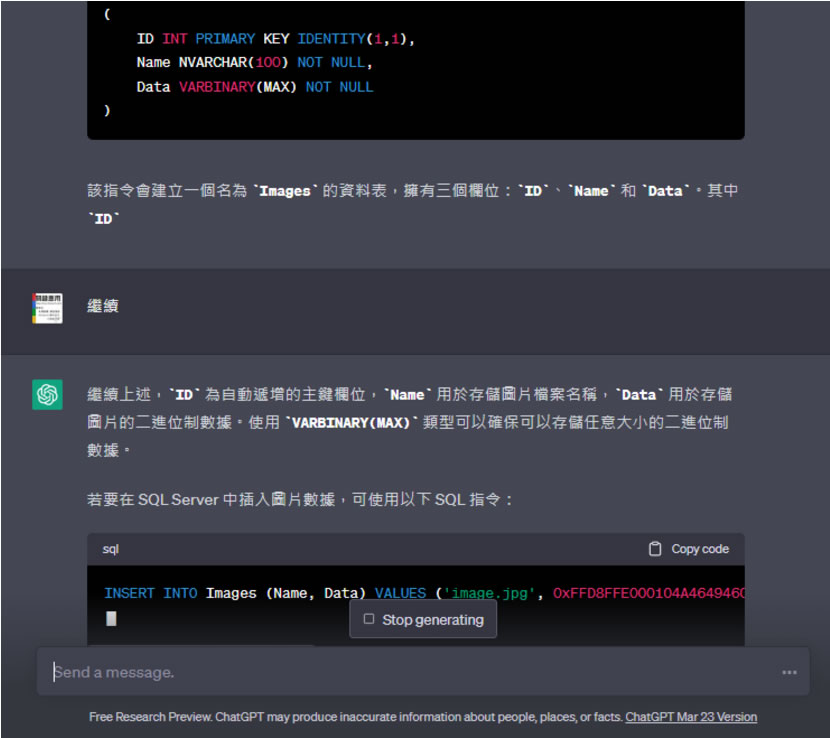The width and height of the screenshot is (830, 738).
Task: Click the inline `VARBINARY(MAX)` code in the reply
Action: [x=349, y=423]
